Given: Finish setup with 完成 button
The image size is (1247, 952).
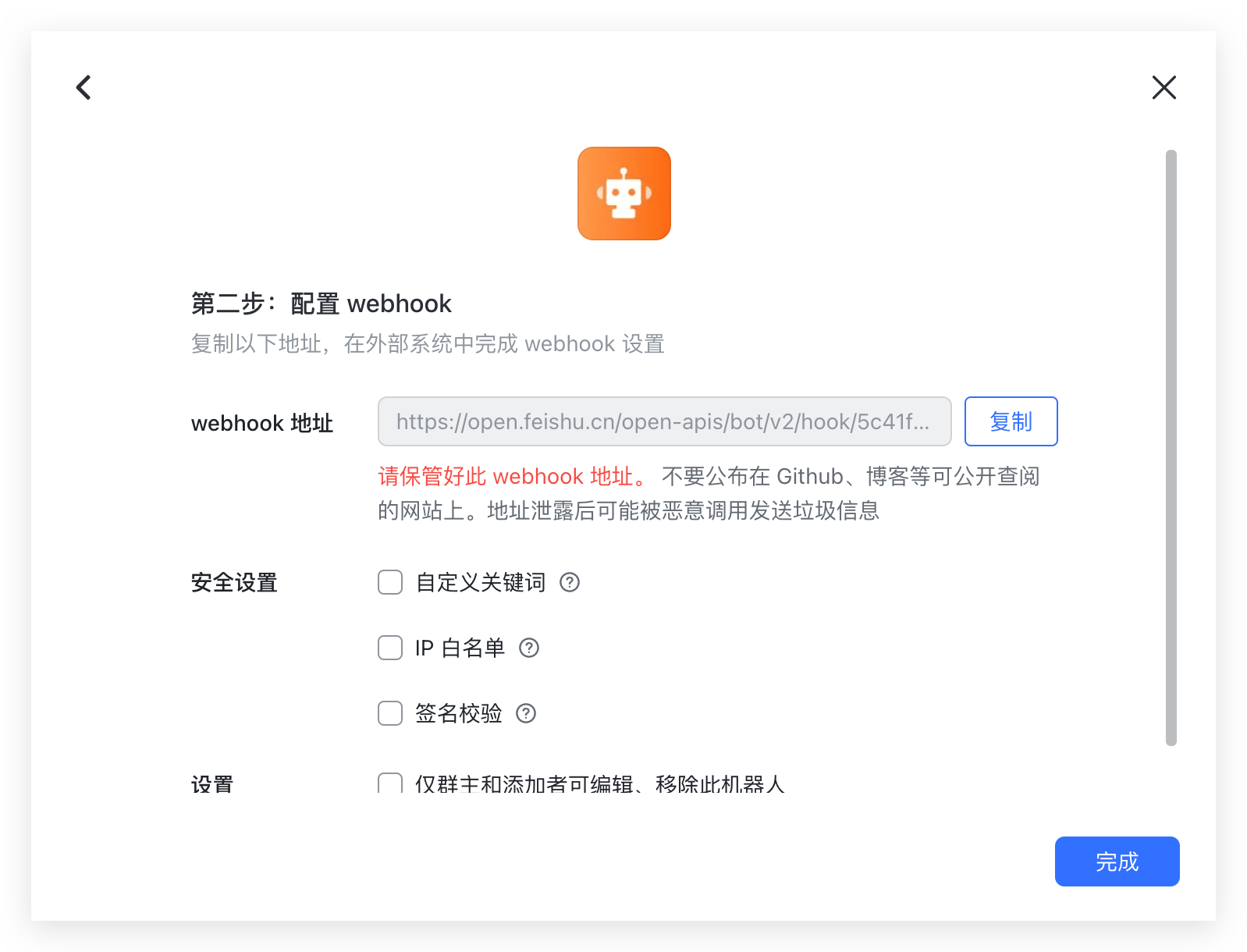Looking at the screenshot, I should coord(1117,861).
